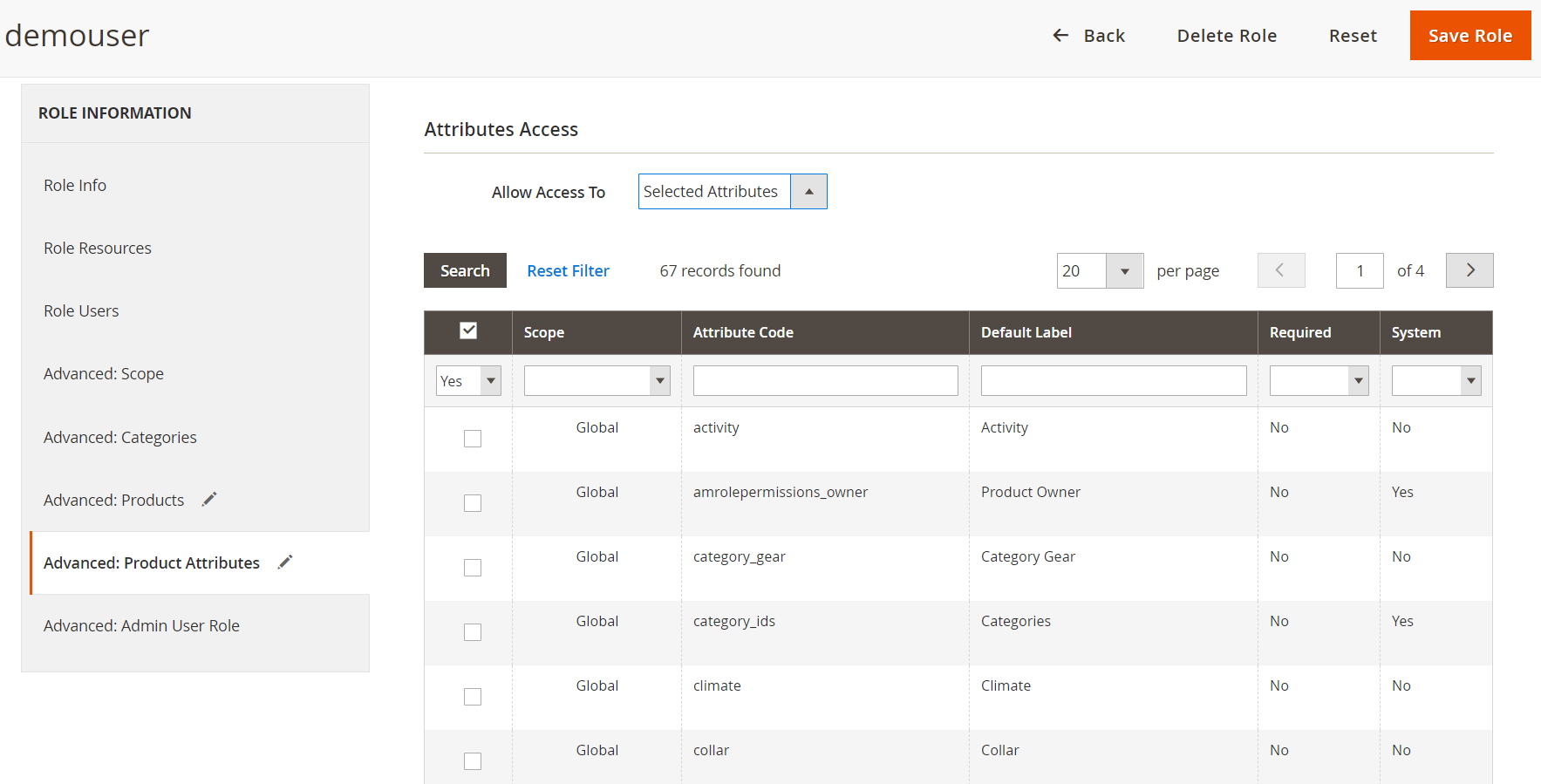
Task: Sort by Default Label column header
Action: tap(1026, 332)
